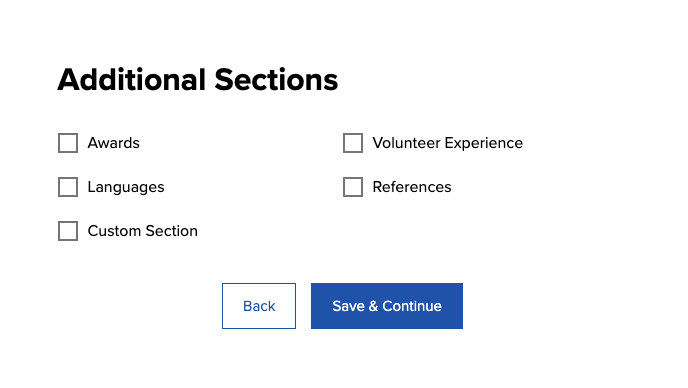Viewport: 688px width, 388px height.
Task: Proceed with the blue Save & Continue button
Action: click(387, 306)
